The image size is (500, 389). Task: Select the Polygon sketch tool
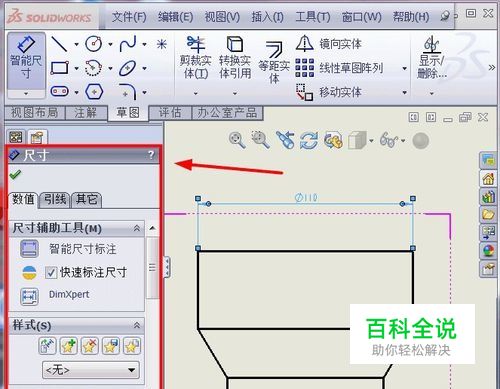[94, 91]
